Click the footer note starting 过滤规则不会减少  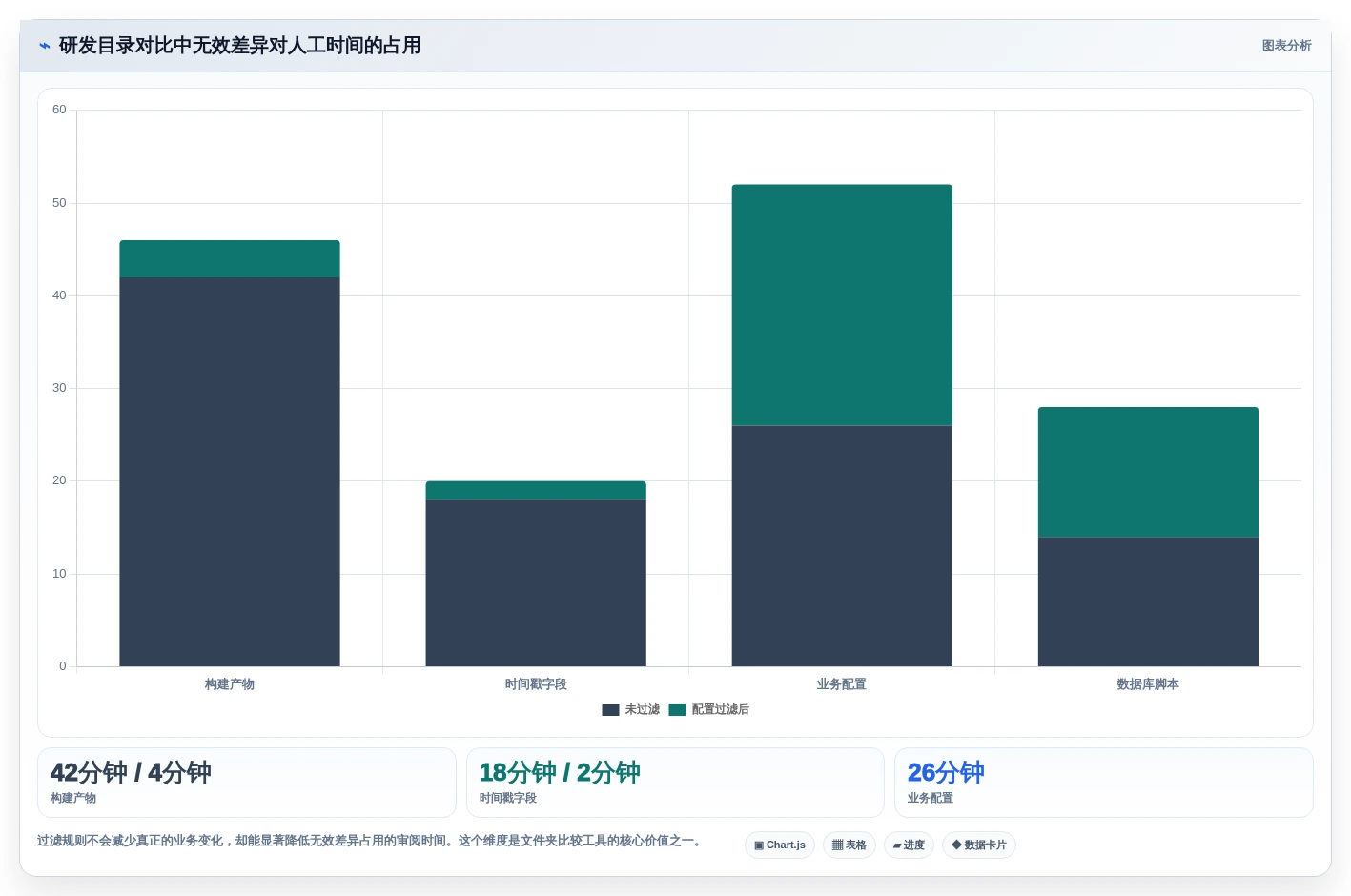pos(372,841)
